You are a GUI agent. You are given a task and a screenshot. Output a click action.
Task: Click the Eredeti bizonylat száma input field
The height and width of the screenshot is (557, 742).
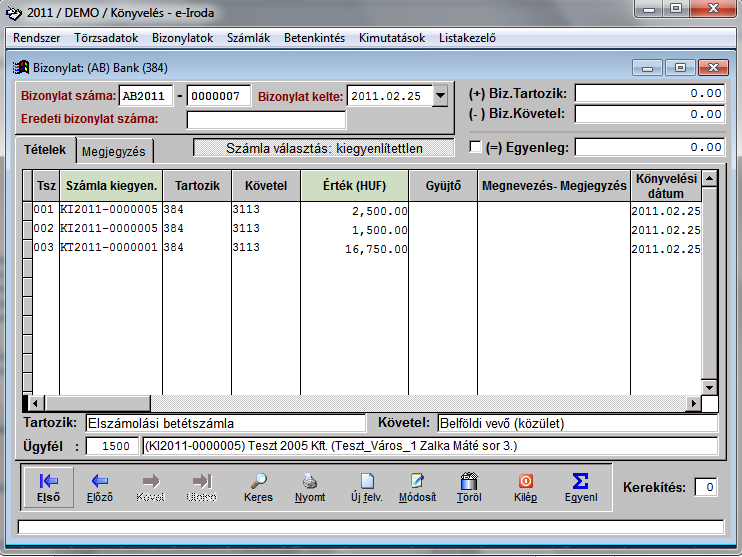pyautogui.click(x=266, y=120)
